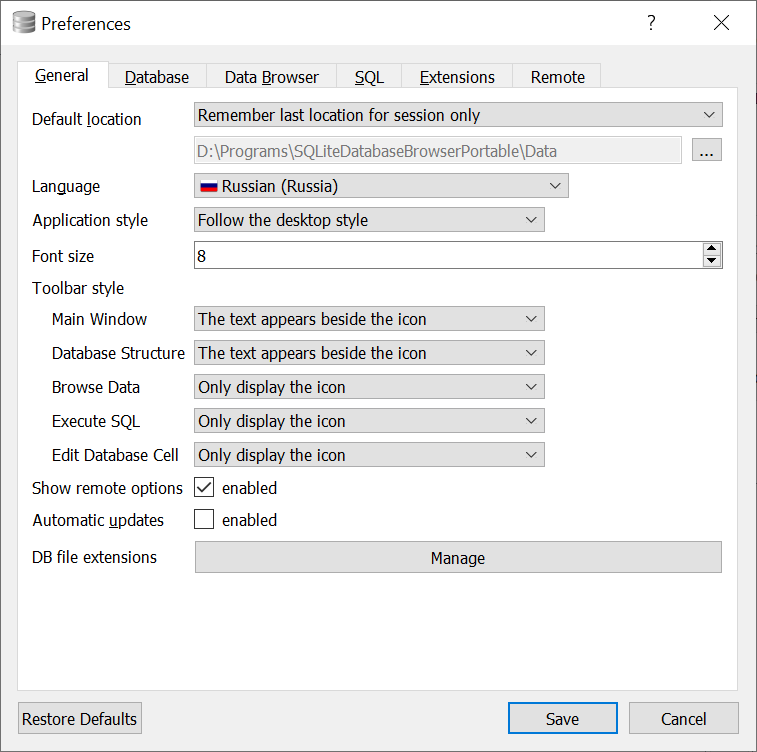The width and height of the screenshot is (757, 752).
Task: Browse for a location with the ellipsis button
Action: pyautogui.click(x=707, y=150)
